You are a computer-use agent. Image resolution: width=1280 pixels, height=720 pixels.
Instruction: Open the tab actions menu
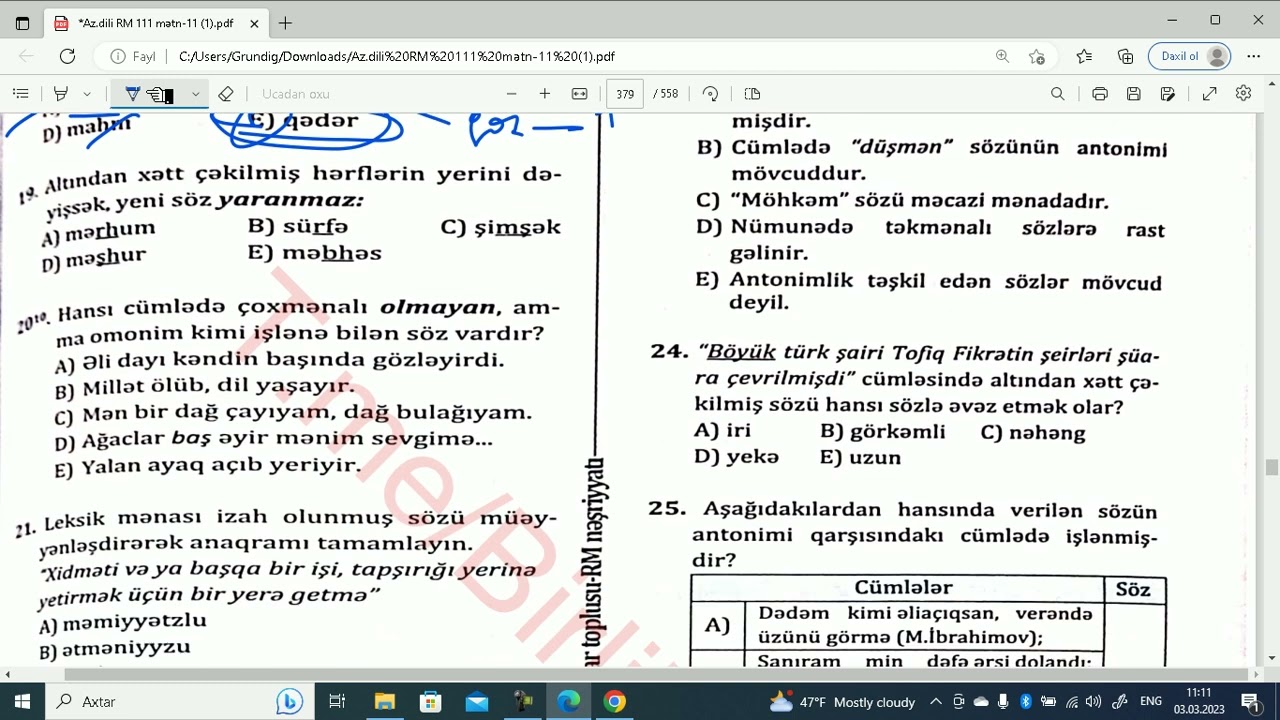point(23,23)
